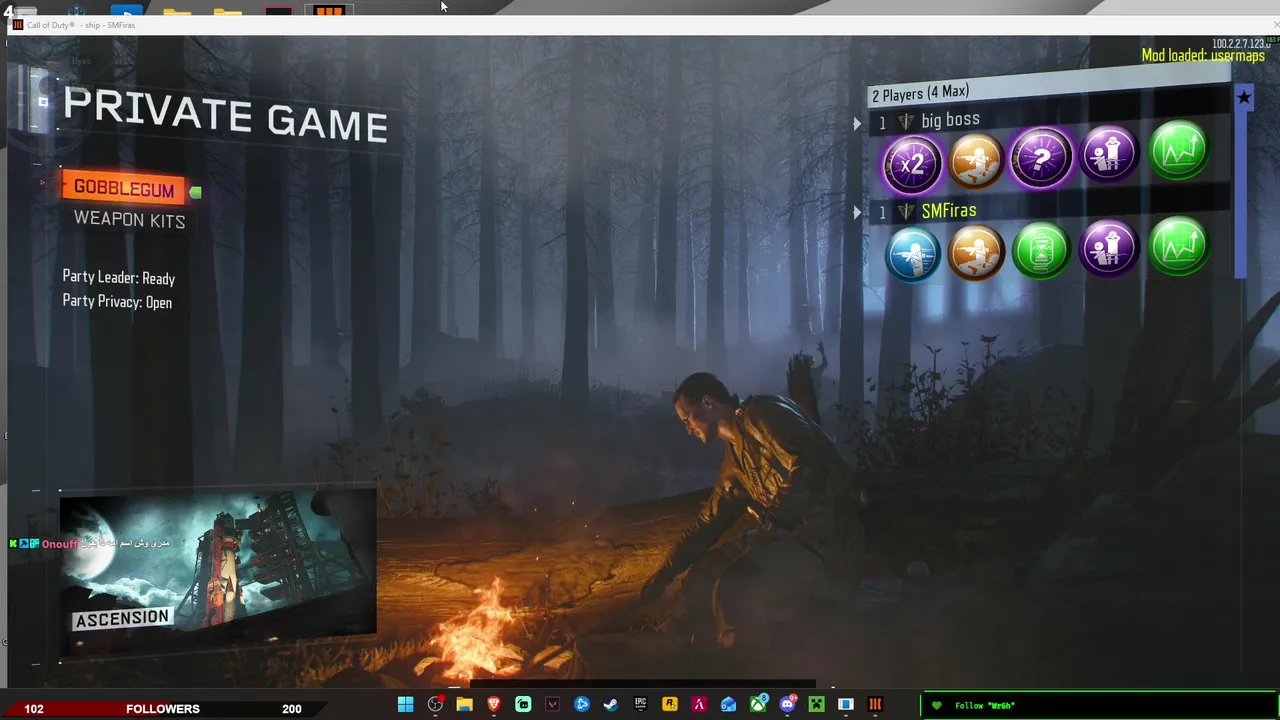Click the "2 Players (4 Max)" header
The image size is (1280, 720).
(x=920, y=93)
